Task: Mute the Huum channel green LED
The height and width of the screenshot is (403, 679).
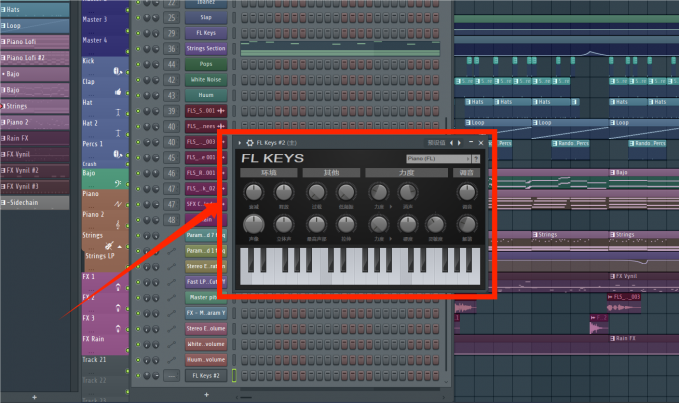Action: pyautogui.click(x=138, y=96)
